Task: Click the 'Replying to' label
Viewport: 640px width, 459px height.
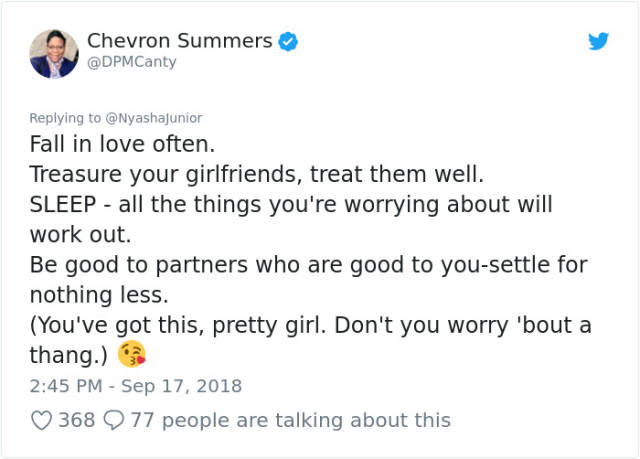Action: click(65, 118)
